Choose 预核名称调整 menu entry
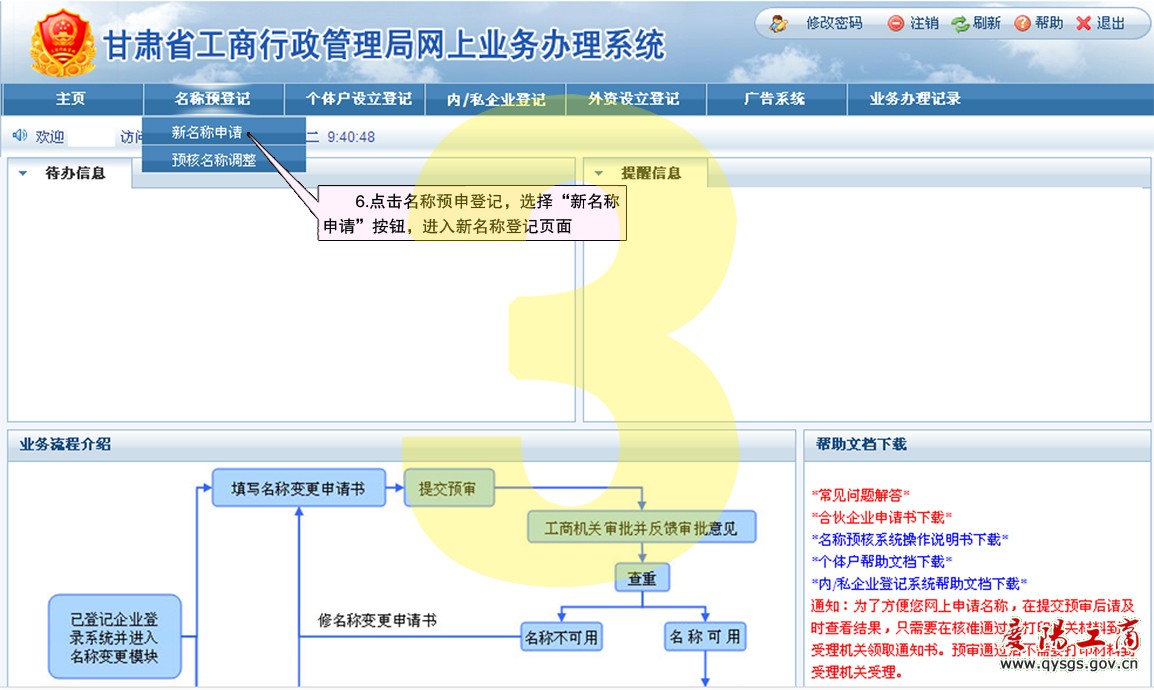This screenshot has height=690, width=1154. pyautogui.click(x=214, y=159)
